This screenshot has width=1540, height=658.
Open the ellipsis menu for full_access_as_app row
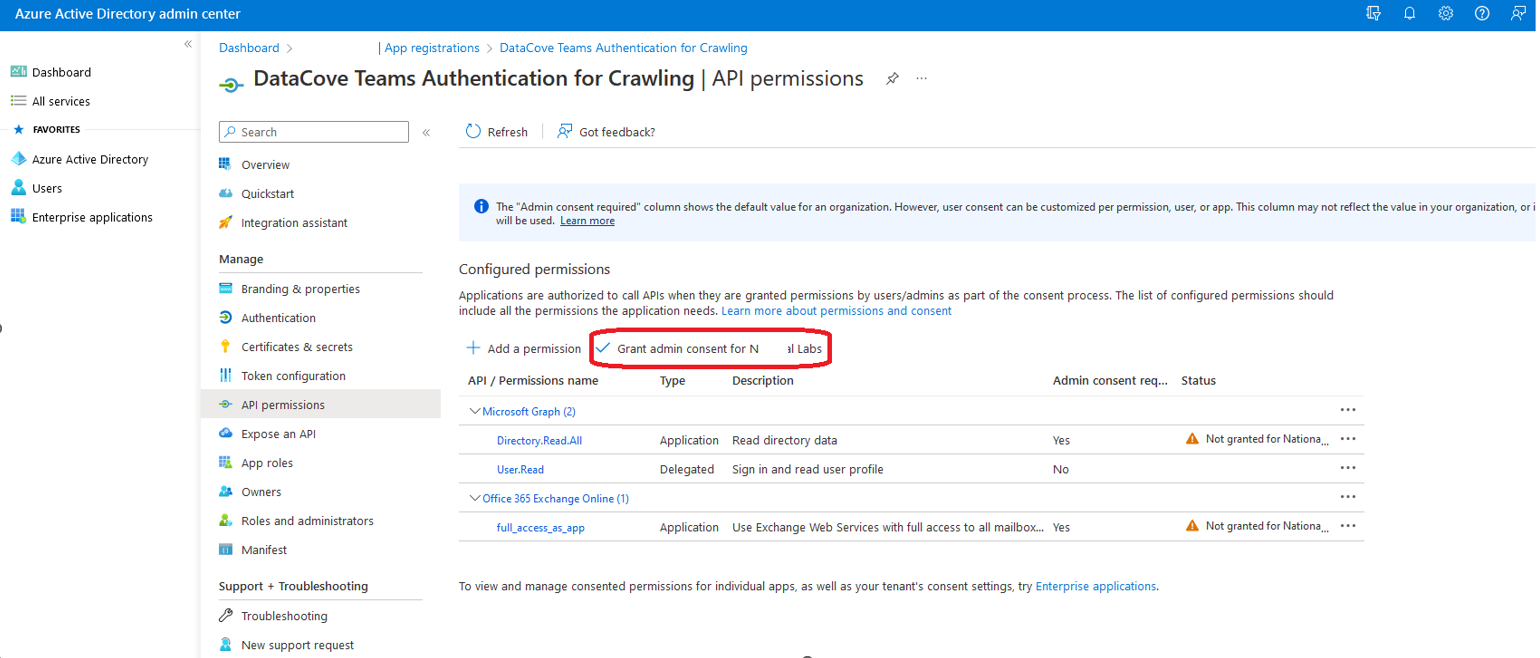[x=1347, y=526]
